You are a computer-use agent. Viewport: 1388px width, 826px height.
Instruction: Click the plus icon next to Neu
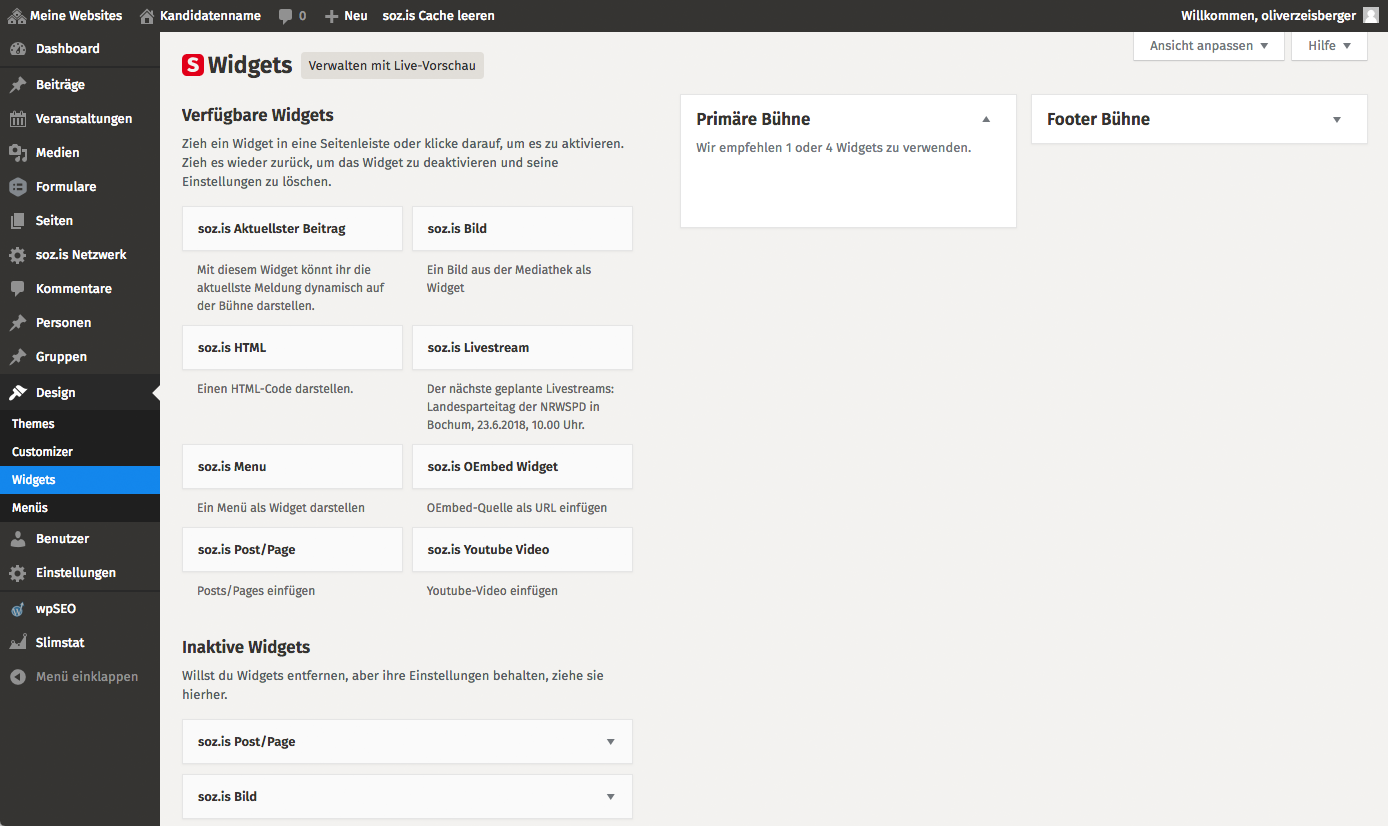coord(332,16)
